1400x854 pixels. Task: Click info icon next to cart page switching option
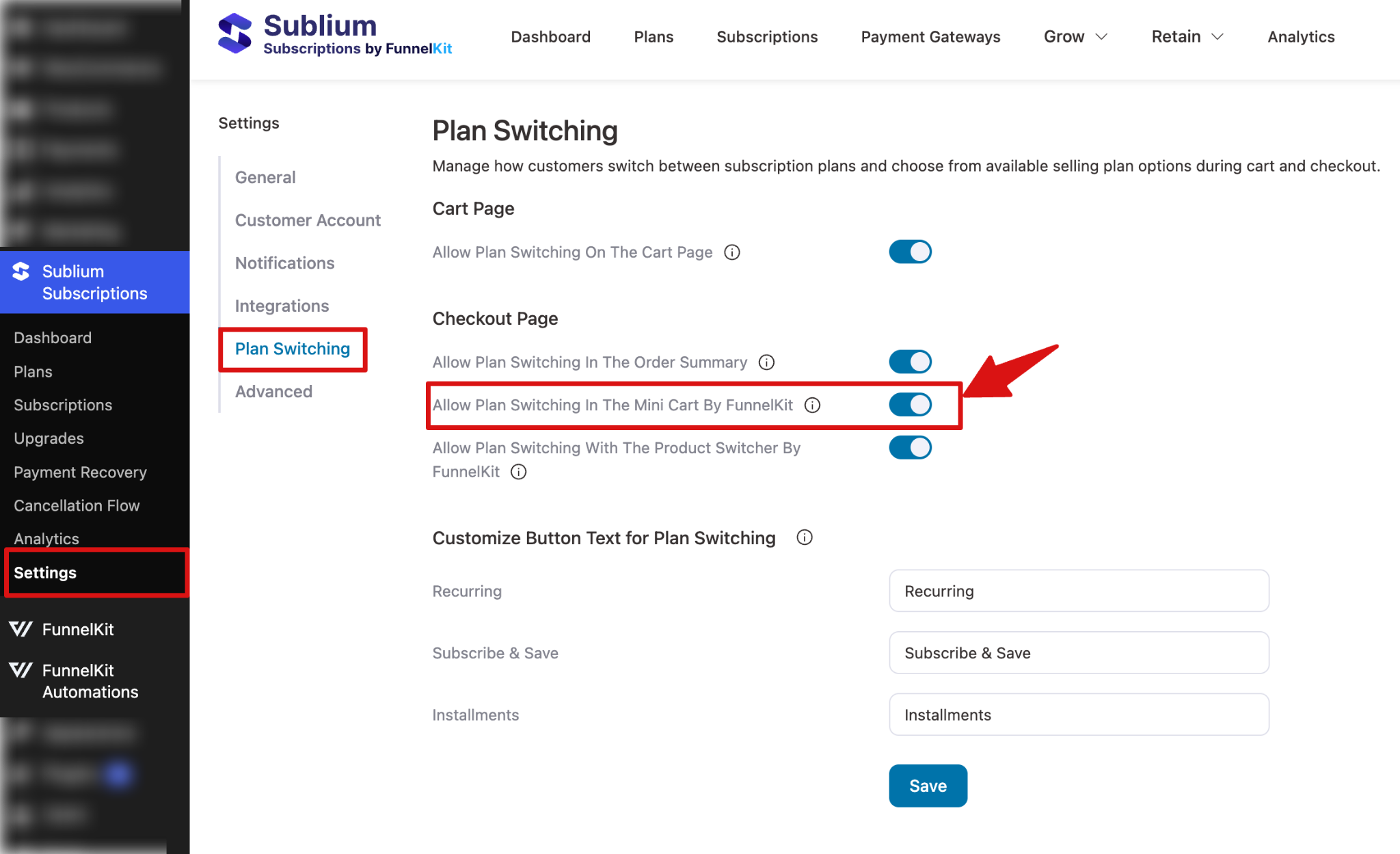click(x=731, y=252)
